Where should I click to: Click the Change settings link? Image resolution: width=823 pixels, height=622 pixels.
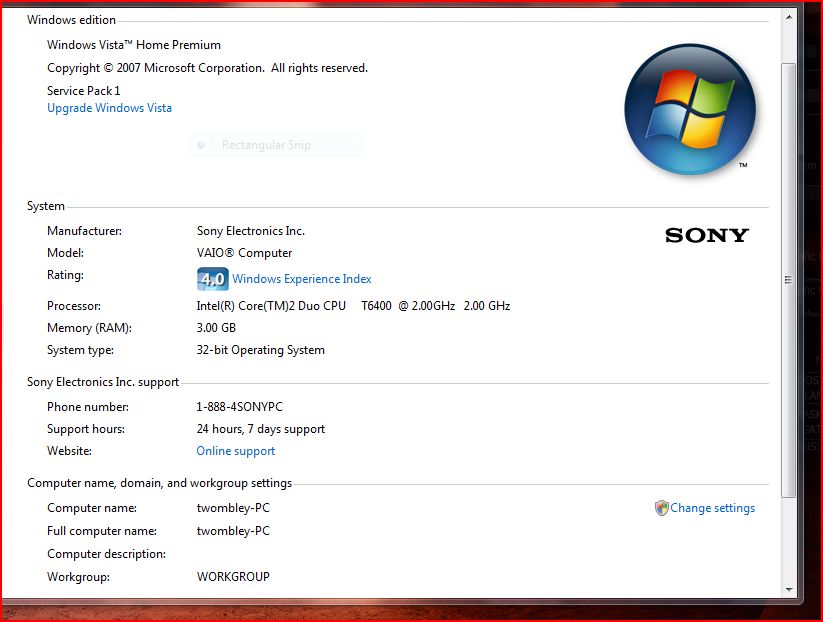tap(712, 508)
